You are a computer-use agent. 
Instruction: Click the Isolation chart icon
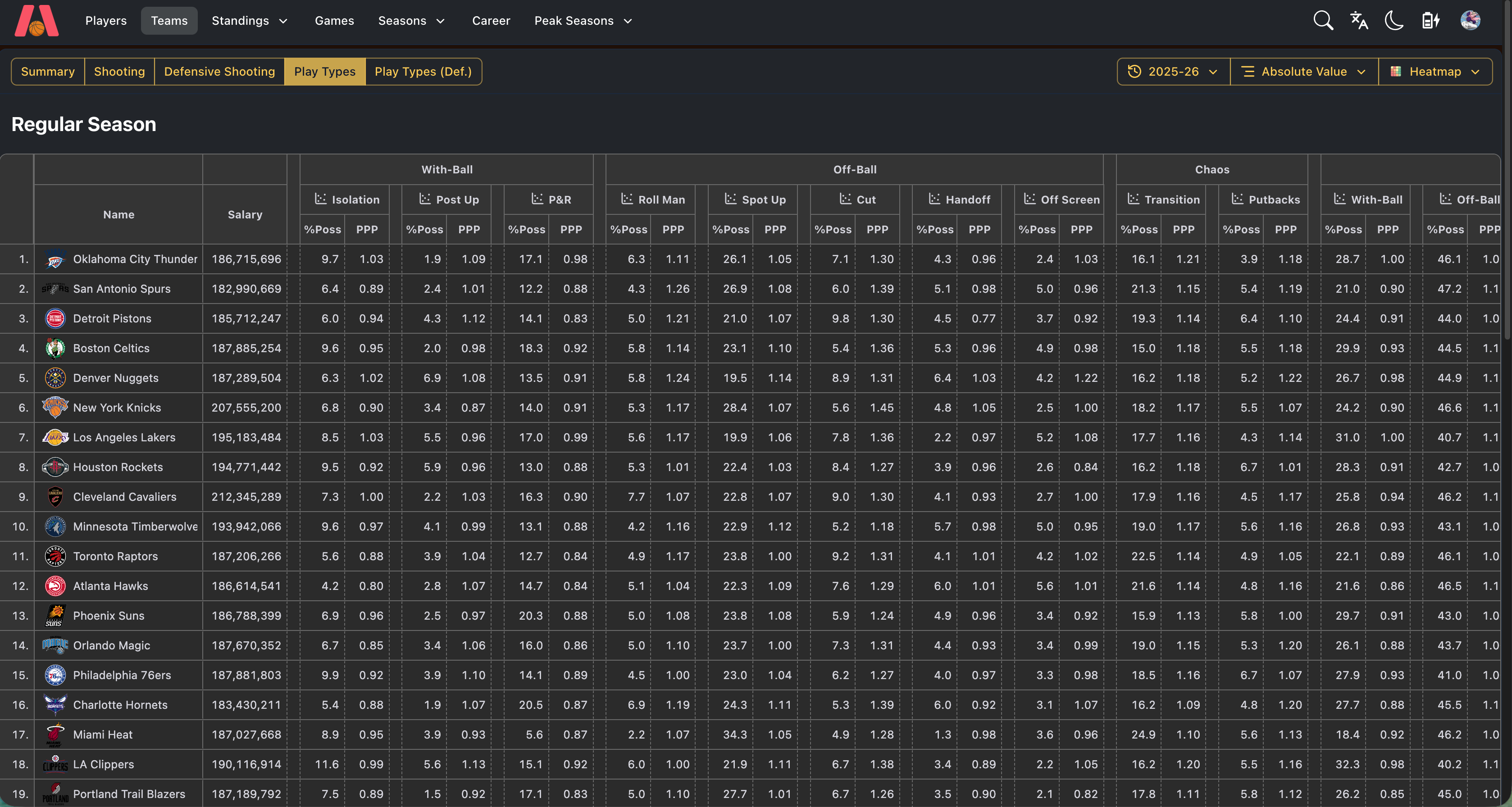(x=320, y=199)
